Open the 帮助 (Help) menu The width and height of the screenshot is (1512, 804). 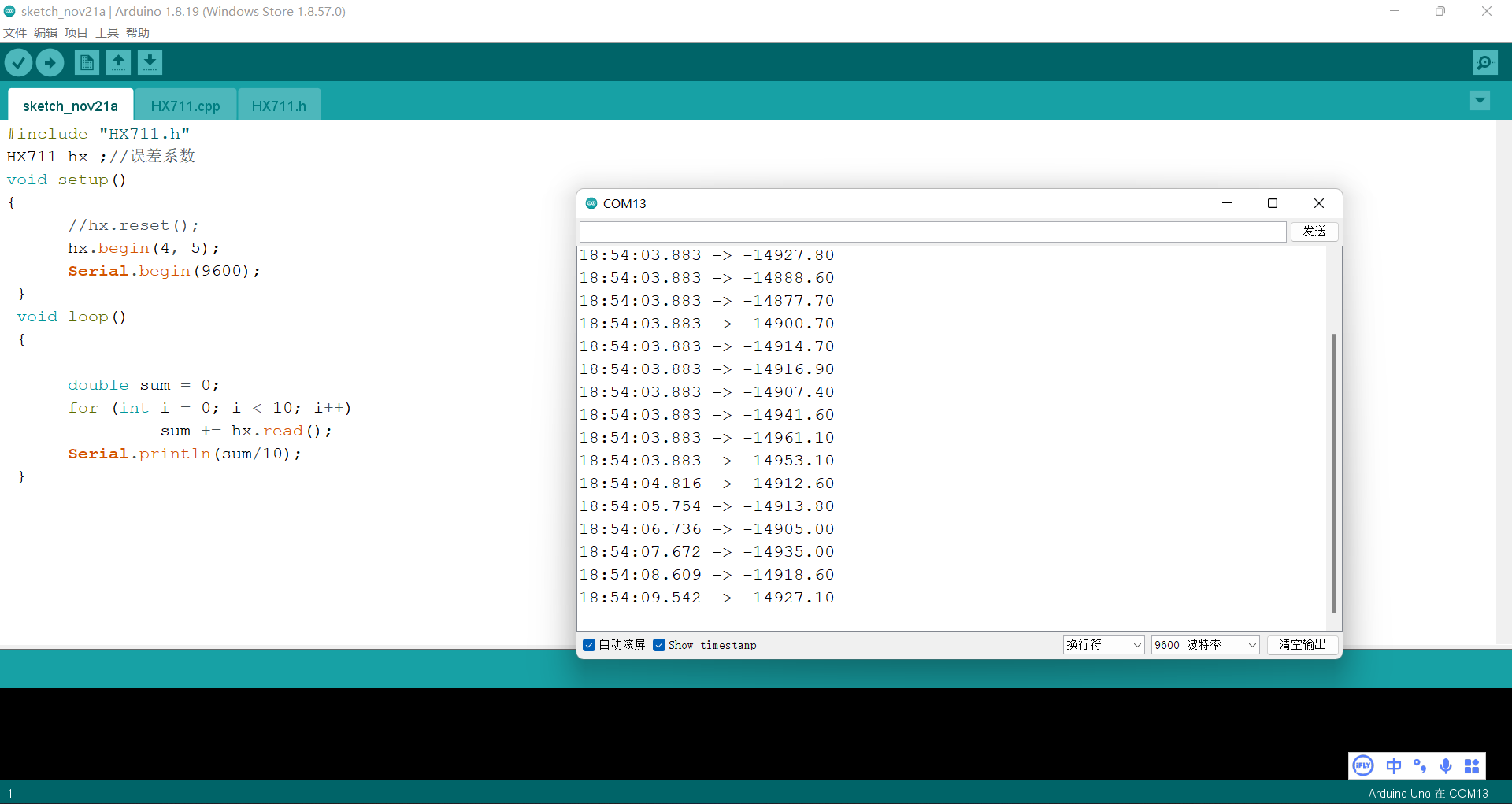point(138,32)
